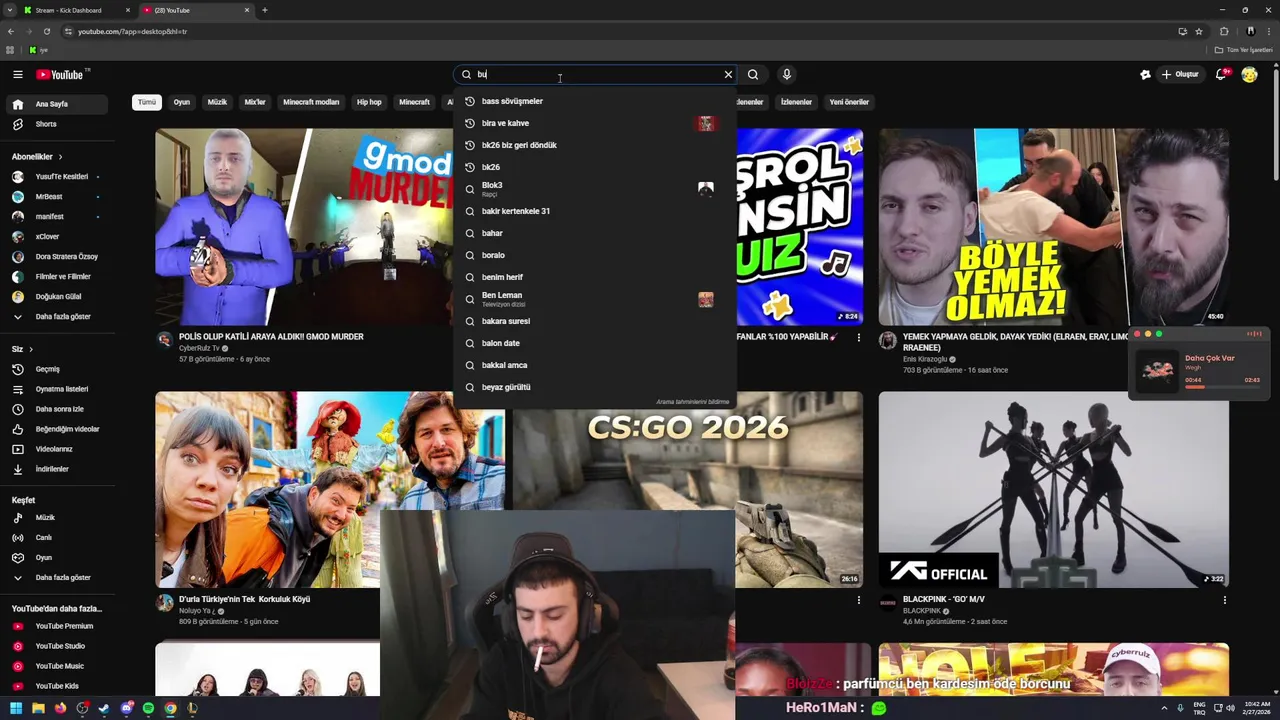The height and width of the screenshot is (720, 1280).
Task: Select suggestion 'bira ve kahve'
Action: [x=594, y=123]
